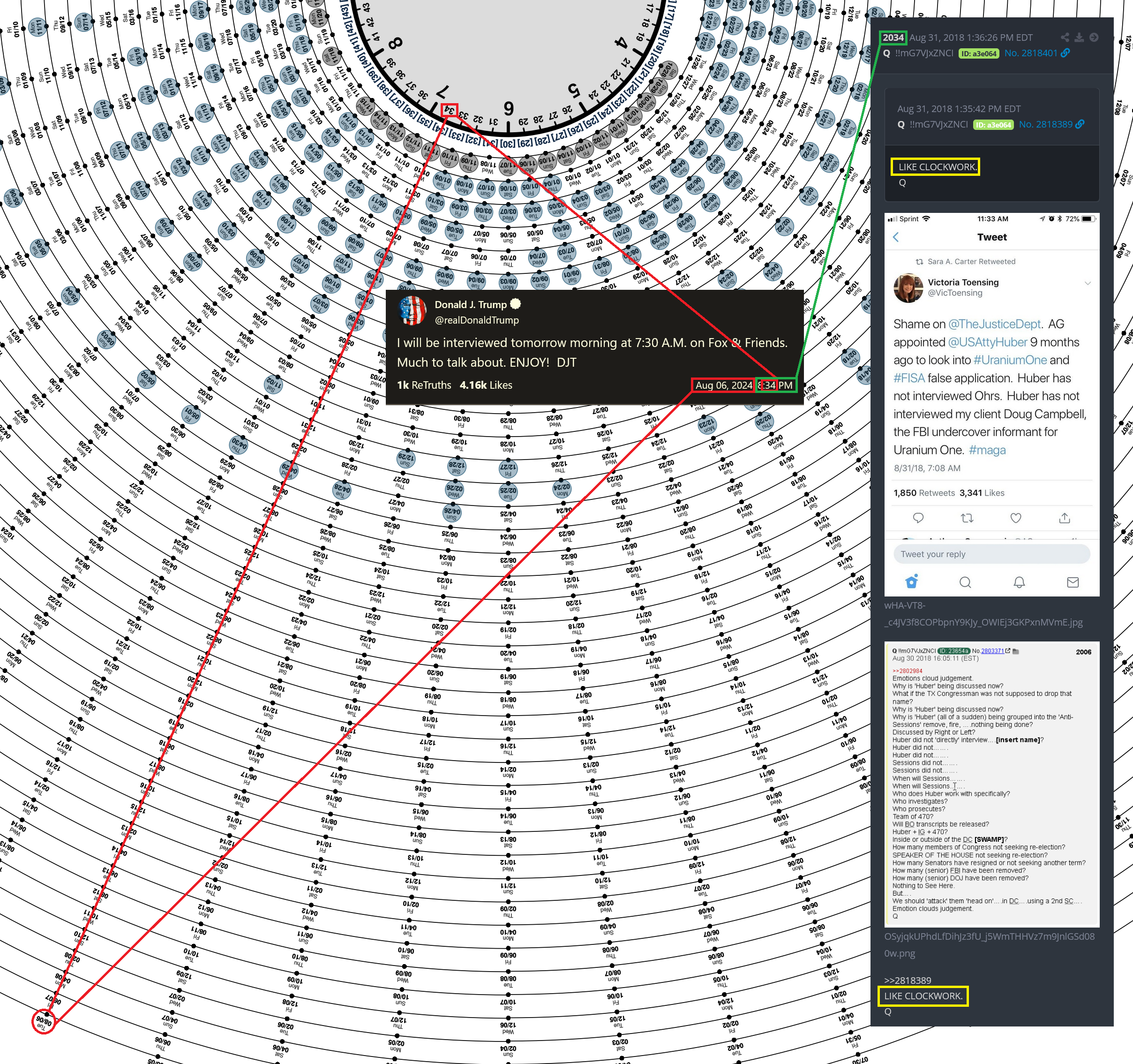This screenshot has width=1133, height=1064.
Task: Like the tweet with the heart icon
Action: pyautogui.click(x=1016, y=518)
